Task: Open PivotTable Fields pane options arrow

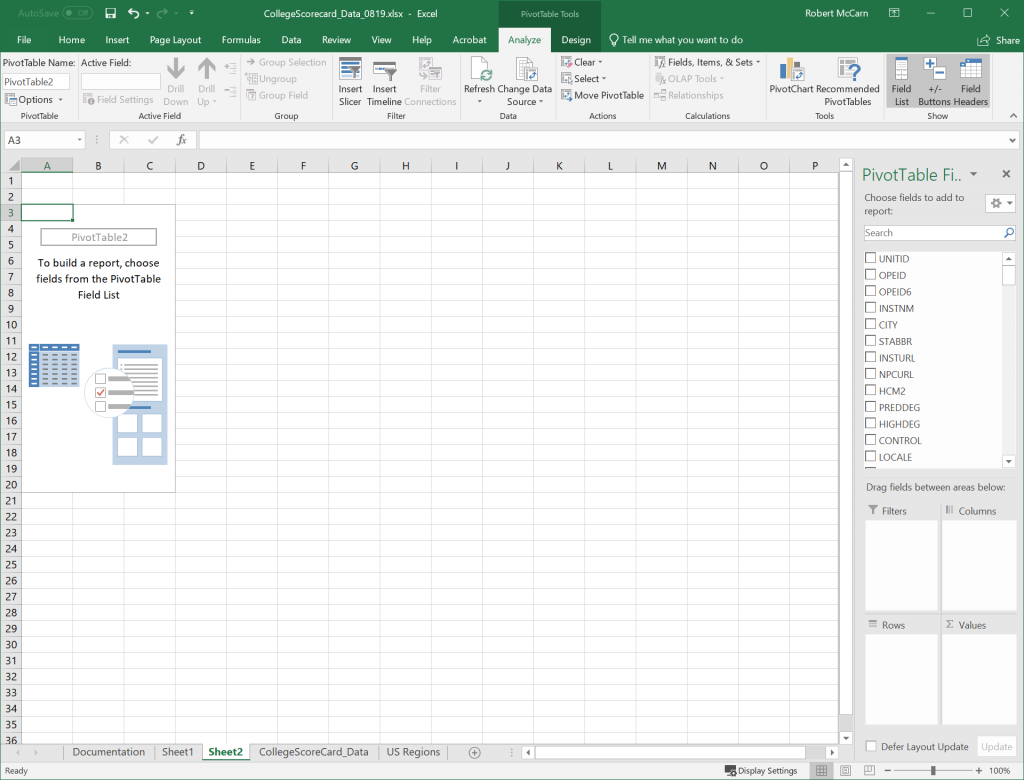Action: click(x=974, y=174)
